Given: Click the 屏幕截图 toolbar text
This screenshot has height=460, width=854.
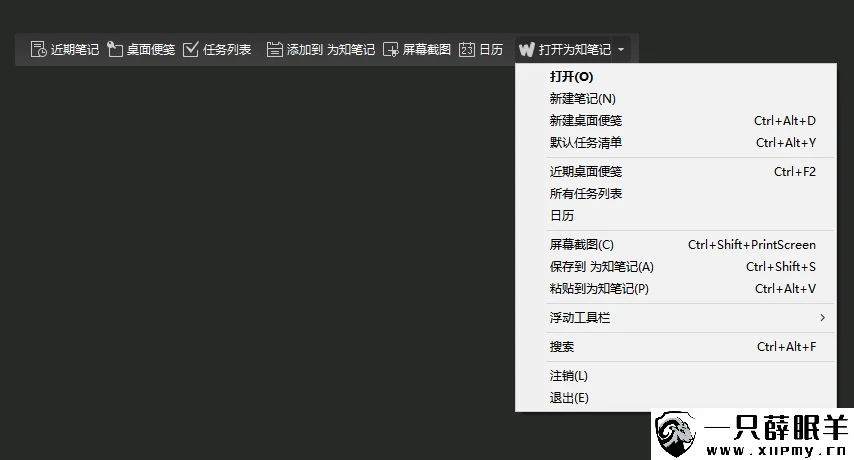Looking at the screenshot, I should 427,50.
